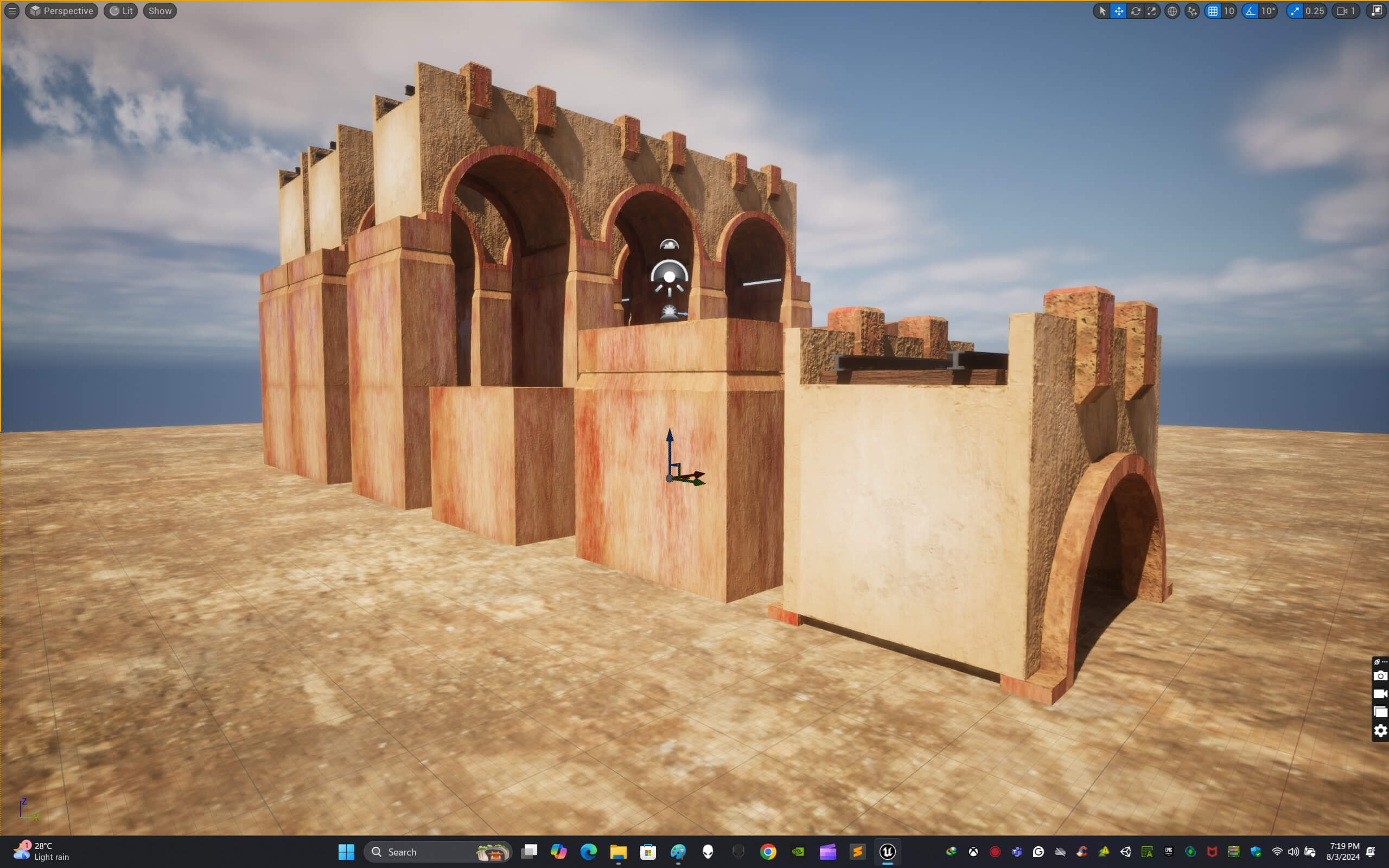Click the camera screenshot icon in overlay

[1380, 676]
